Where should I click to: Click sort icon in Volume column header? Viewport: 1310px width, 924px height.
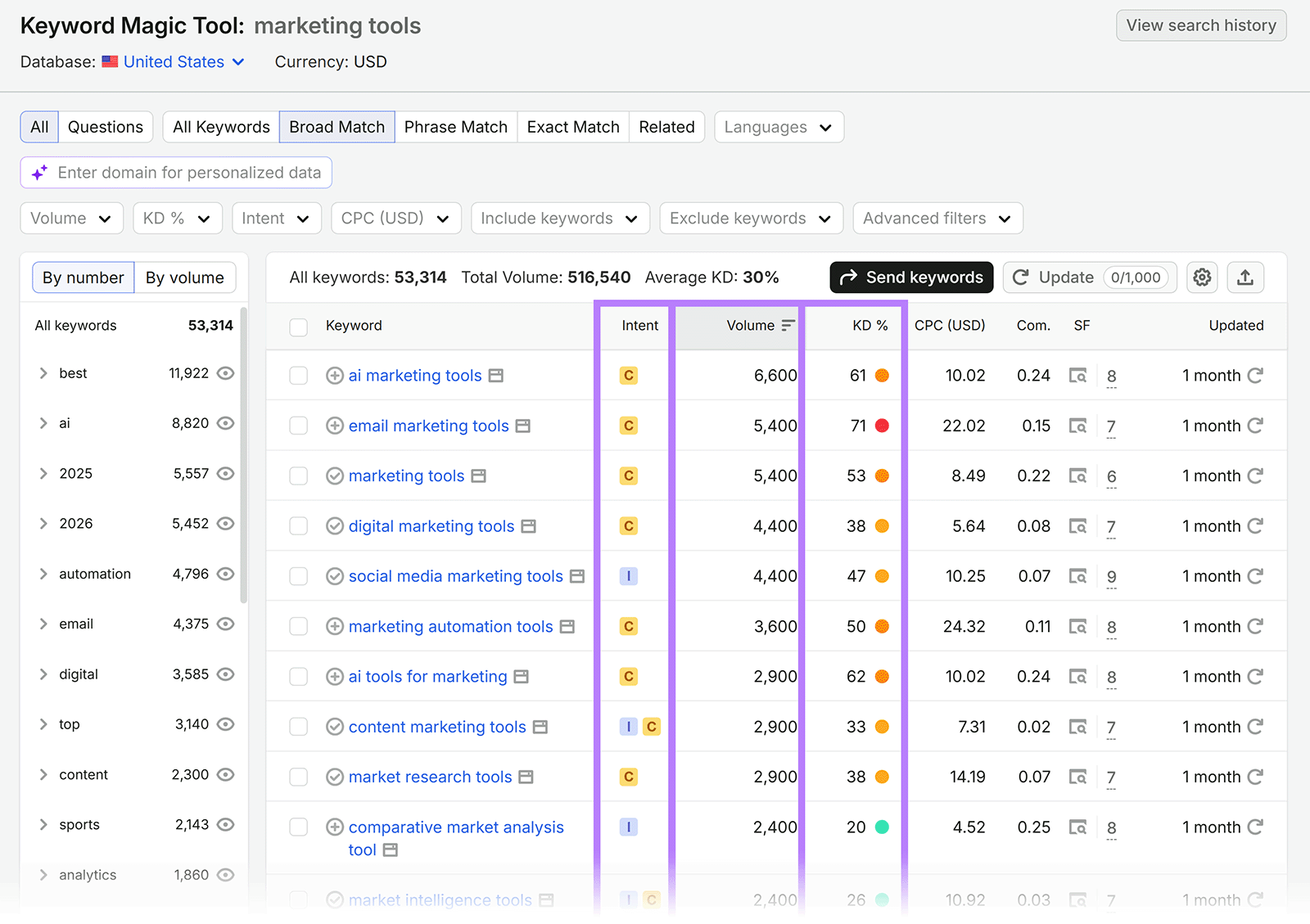788,326
